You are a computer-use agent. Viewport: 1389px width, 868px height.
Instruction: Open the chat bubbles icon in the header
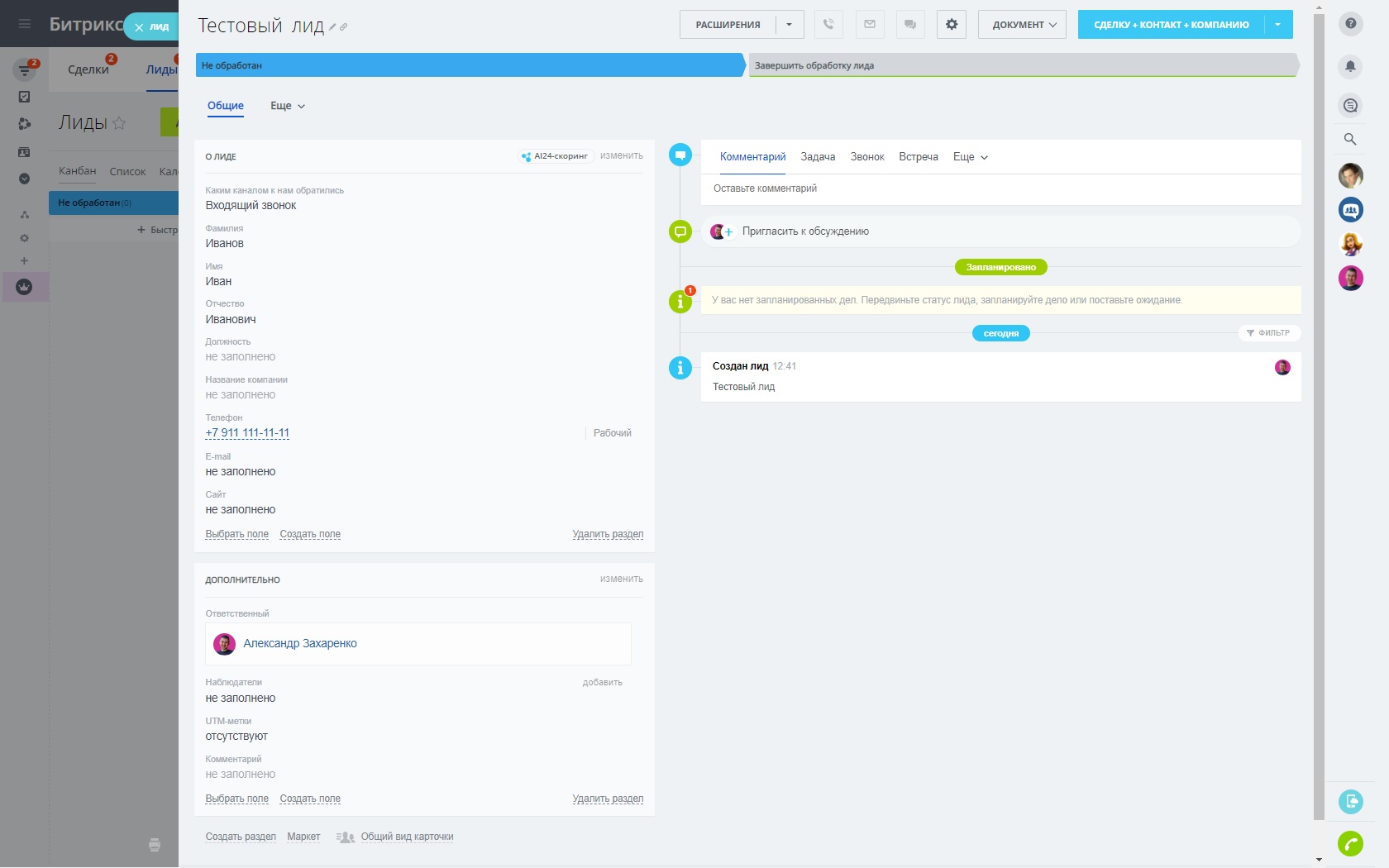click(910, 25)
